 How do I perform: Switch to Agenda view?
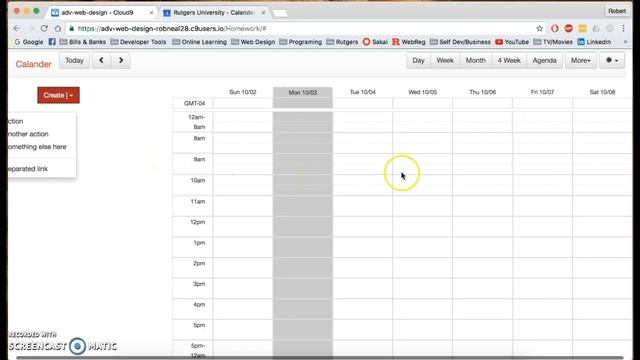(544, 60)
